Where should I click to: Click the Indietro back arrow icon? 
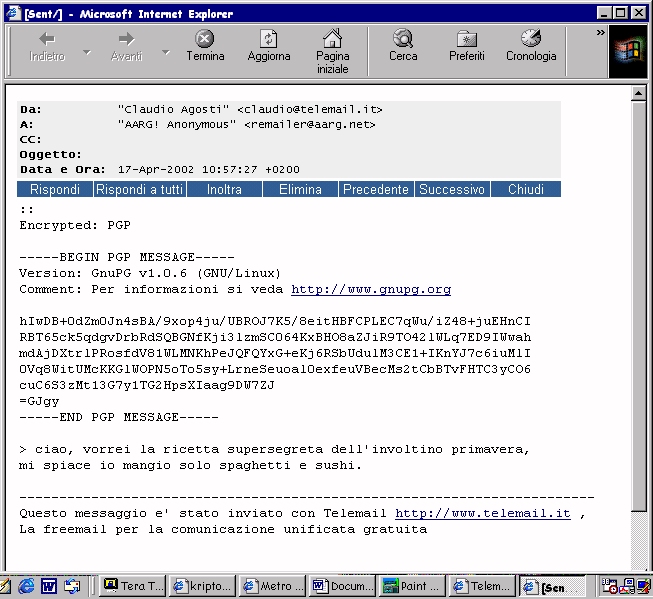click(x=47, y=39)
